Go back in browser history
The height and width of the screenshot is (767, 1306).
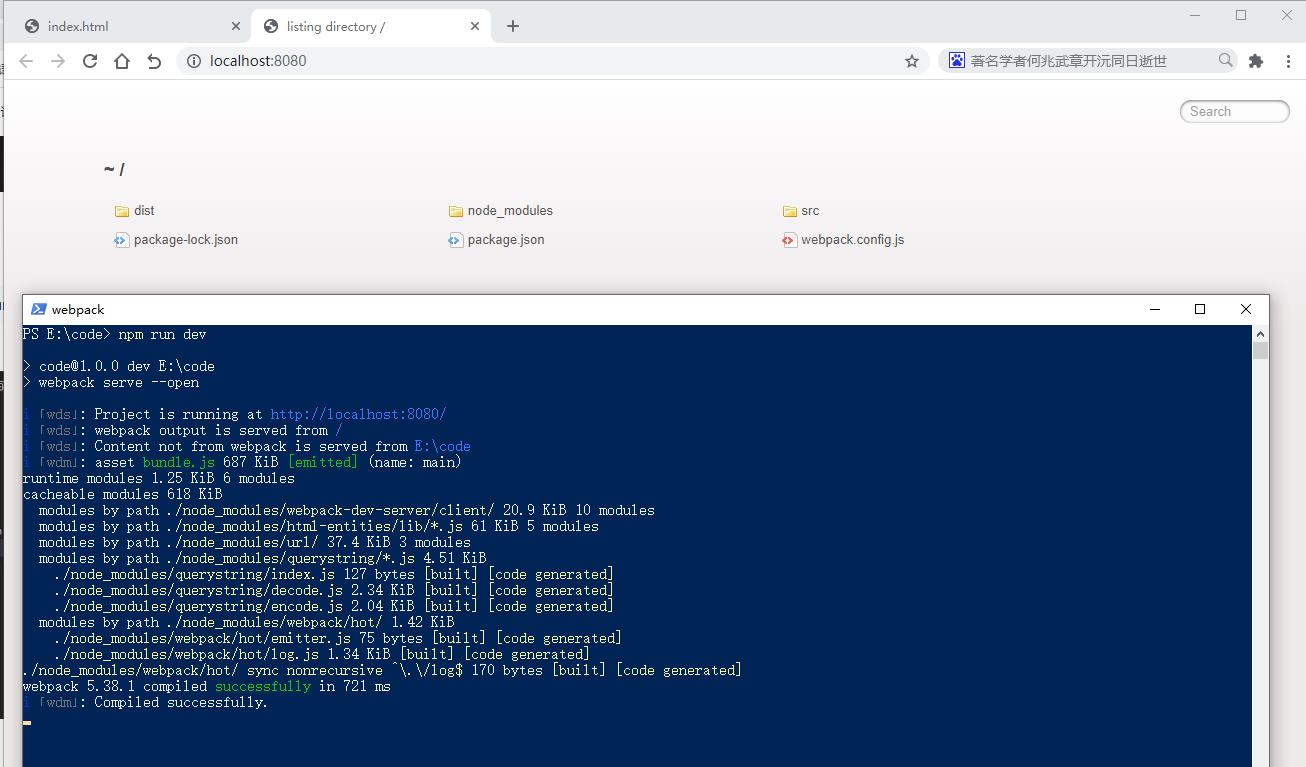pos(26,61)
